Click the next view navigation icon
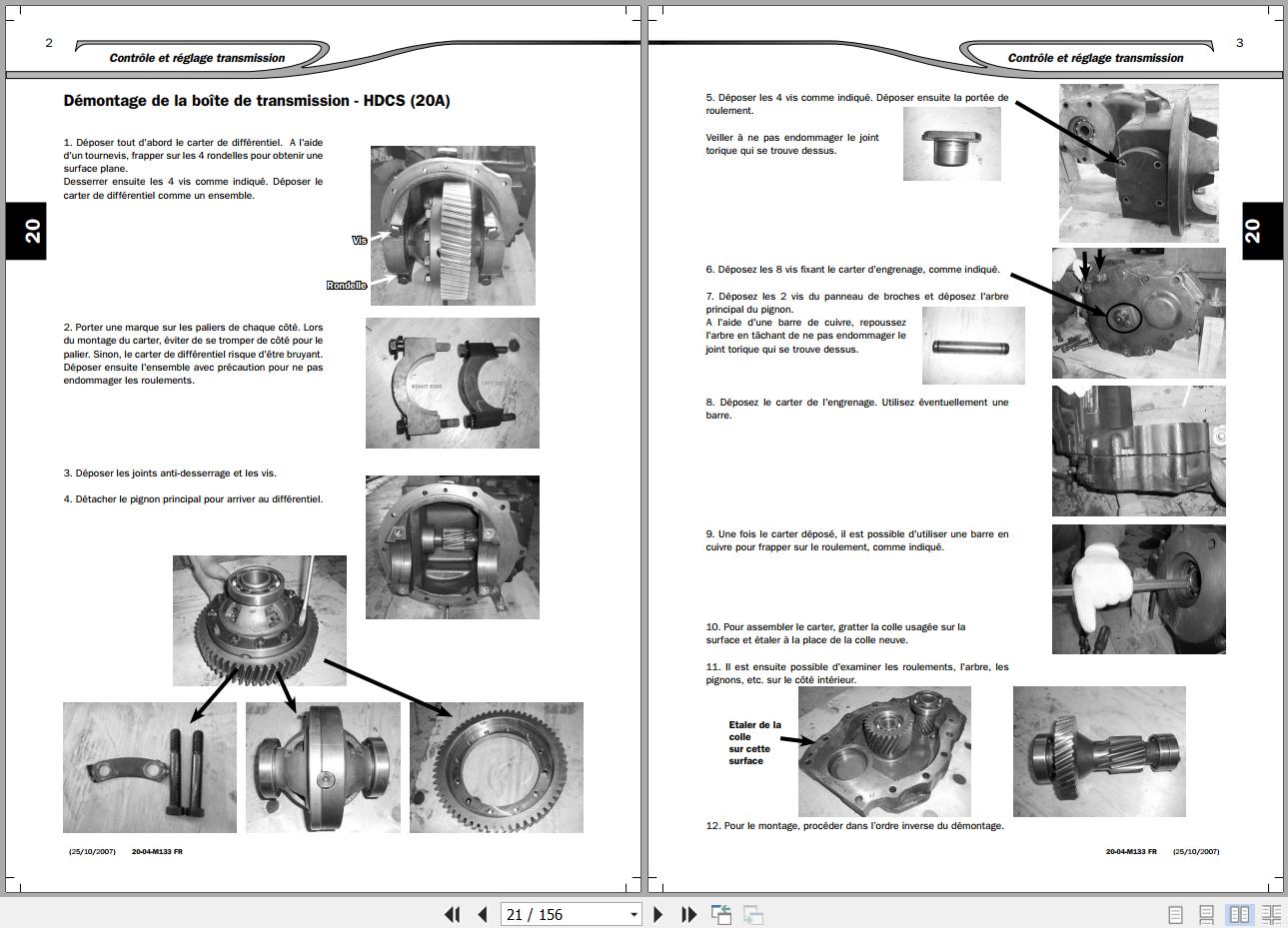Screen dimensions: 1288x928 (x=753, y=914)
